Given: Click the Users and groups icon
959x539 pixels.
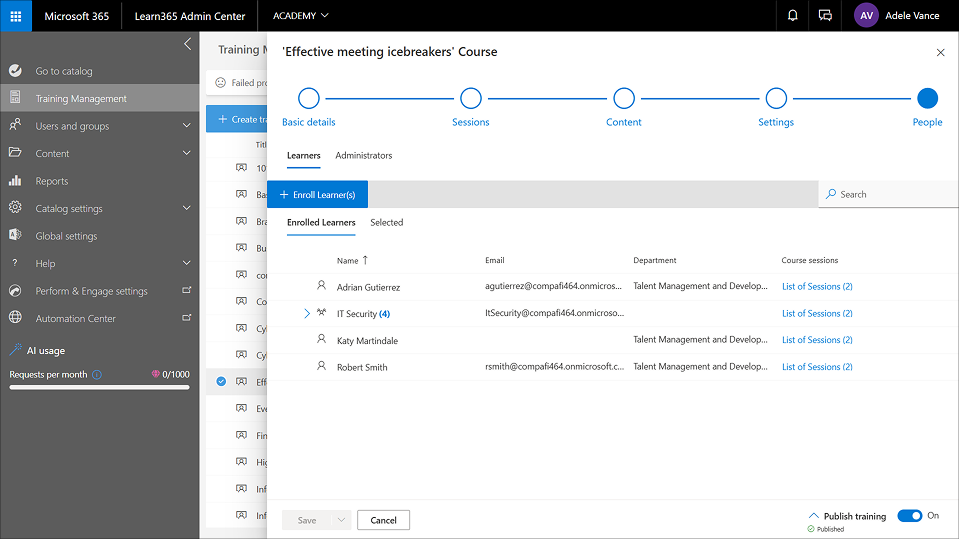Looking at the screenshot, I should 15,125.
